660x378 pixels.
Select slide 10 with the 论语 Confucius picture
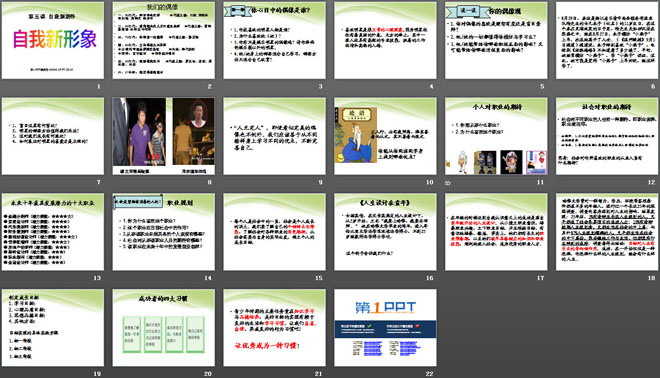click(385, 136)
